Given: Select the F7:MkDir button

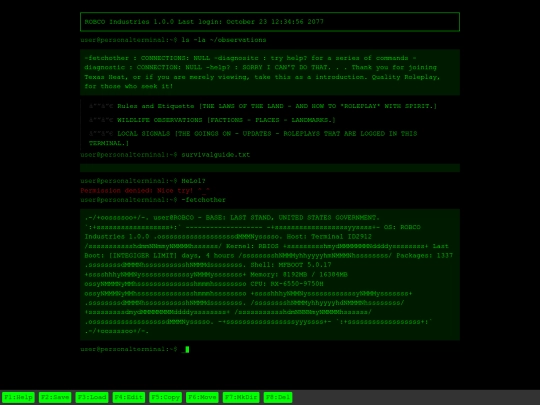Looking at the screenshot, I should pos(241,397).
